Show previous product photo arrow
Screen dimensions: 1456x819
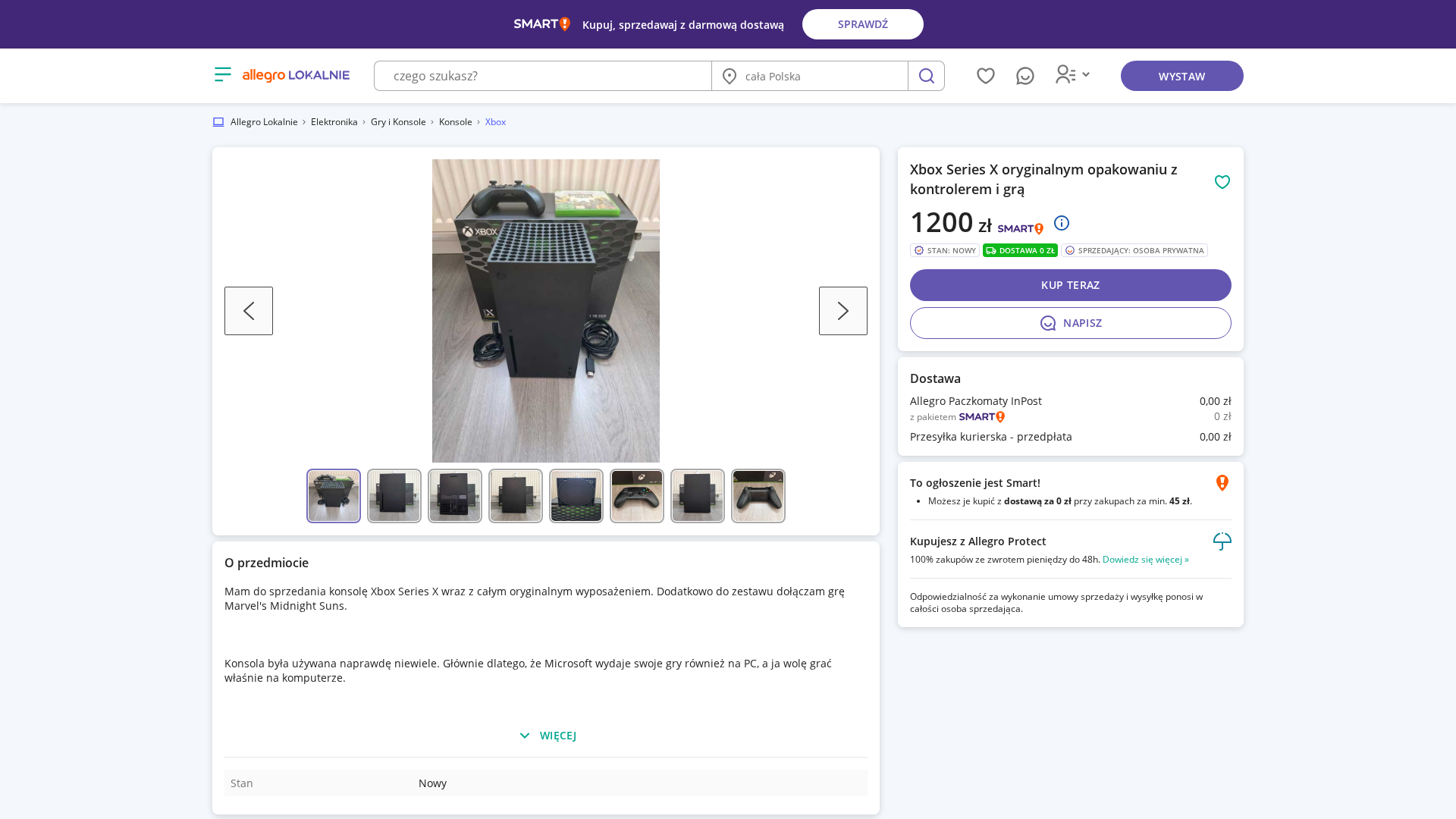(249, 311)
